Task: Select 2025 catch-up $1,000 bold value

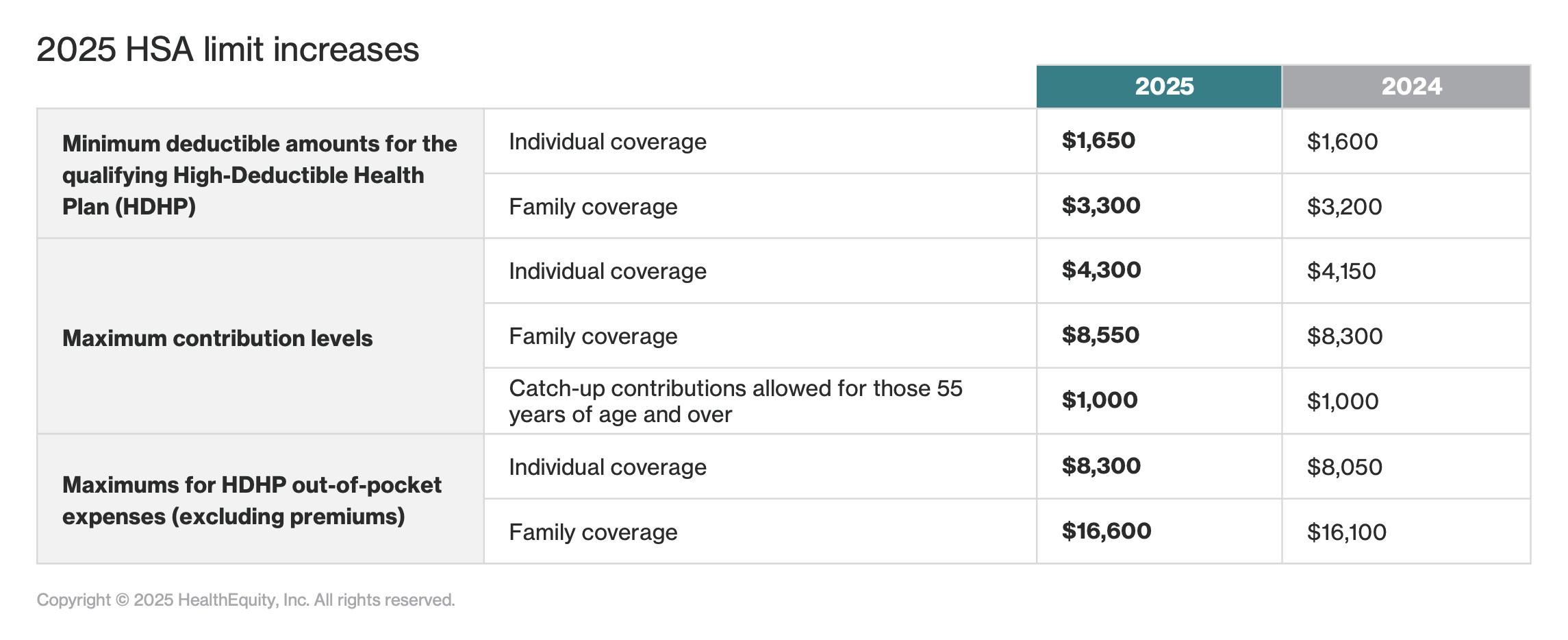Action: pos(1100,400)
